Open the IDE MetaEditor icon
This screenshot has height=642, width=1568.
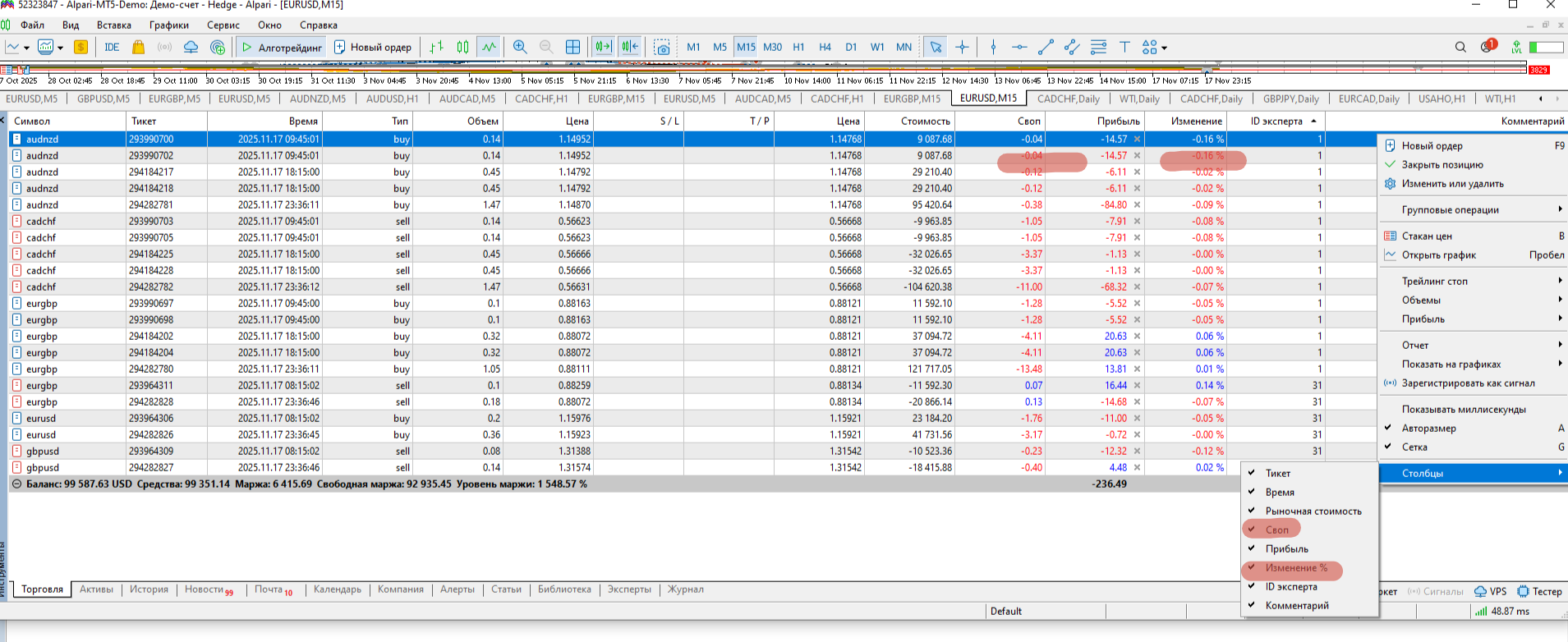[112, 48]
